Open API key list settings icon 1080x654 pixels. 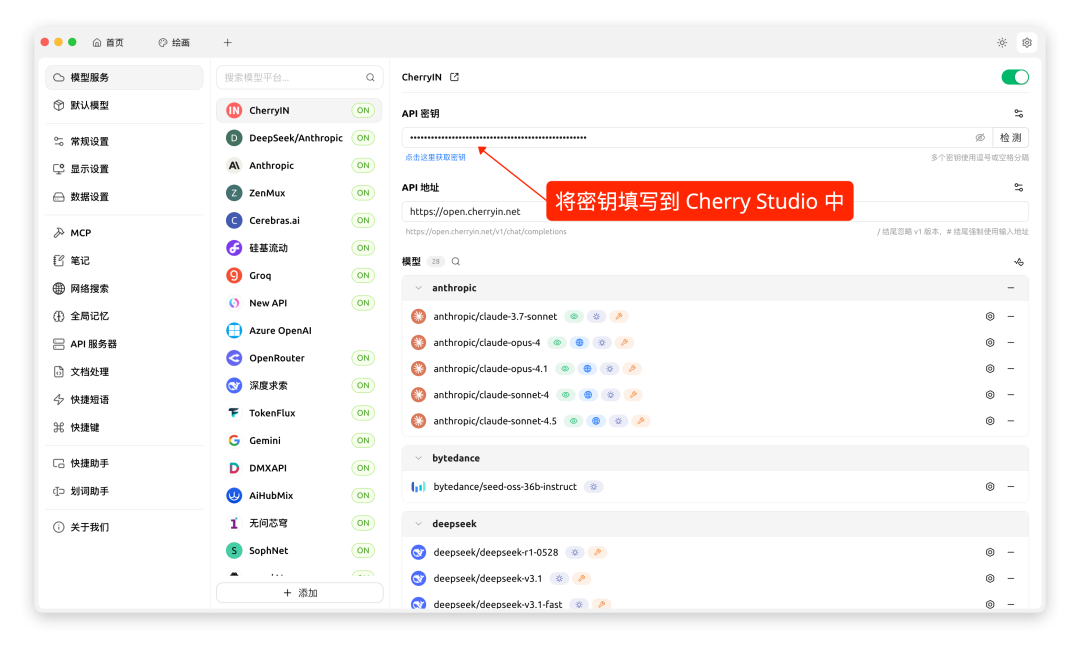(1019, 114)
